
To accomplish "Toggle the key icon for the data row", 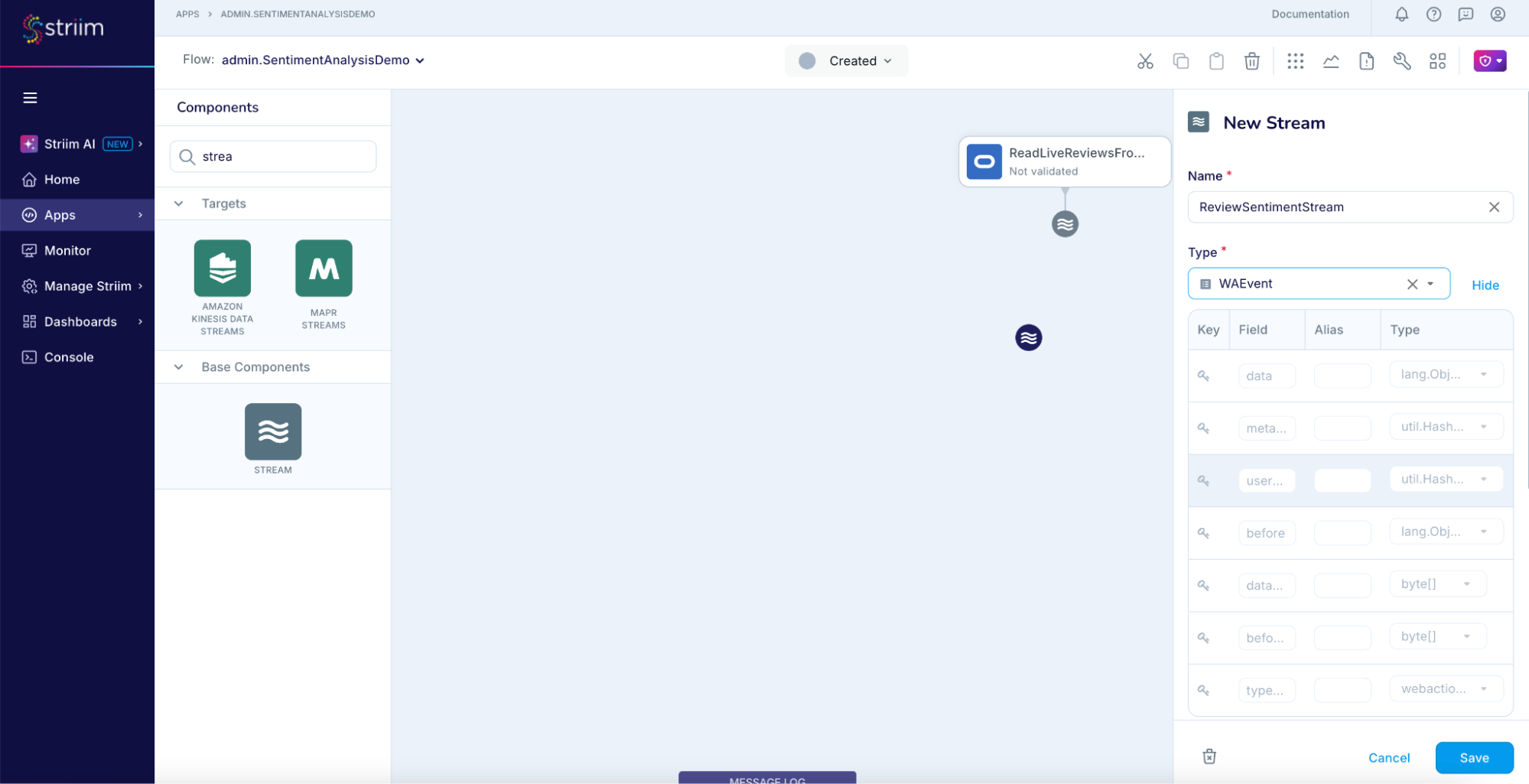I will pyautogui.click(x=1203, y=376).
